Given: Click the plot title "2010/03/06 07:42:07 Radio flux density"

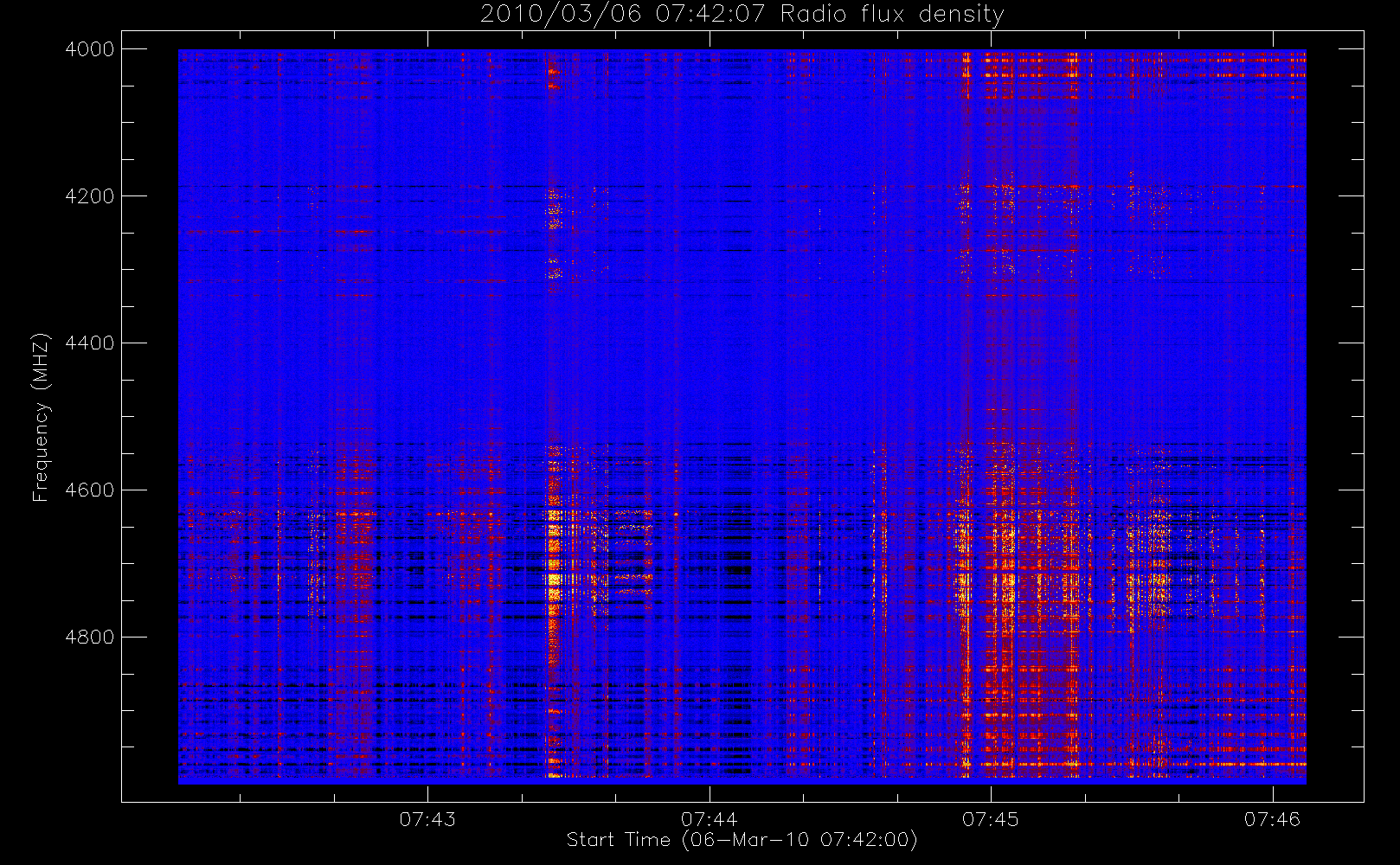Looking at the screenshot, I should [742, 14].
